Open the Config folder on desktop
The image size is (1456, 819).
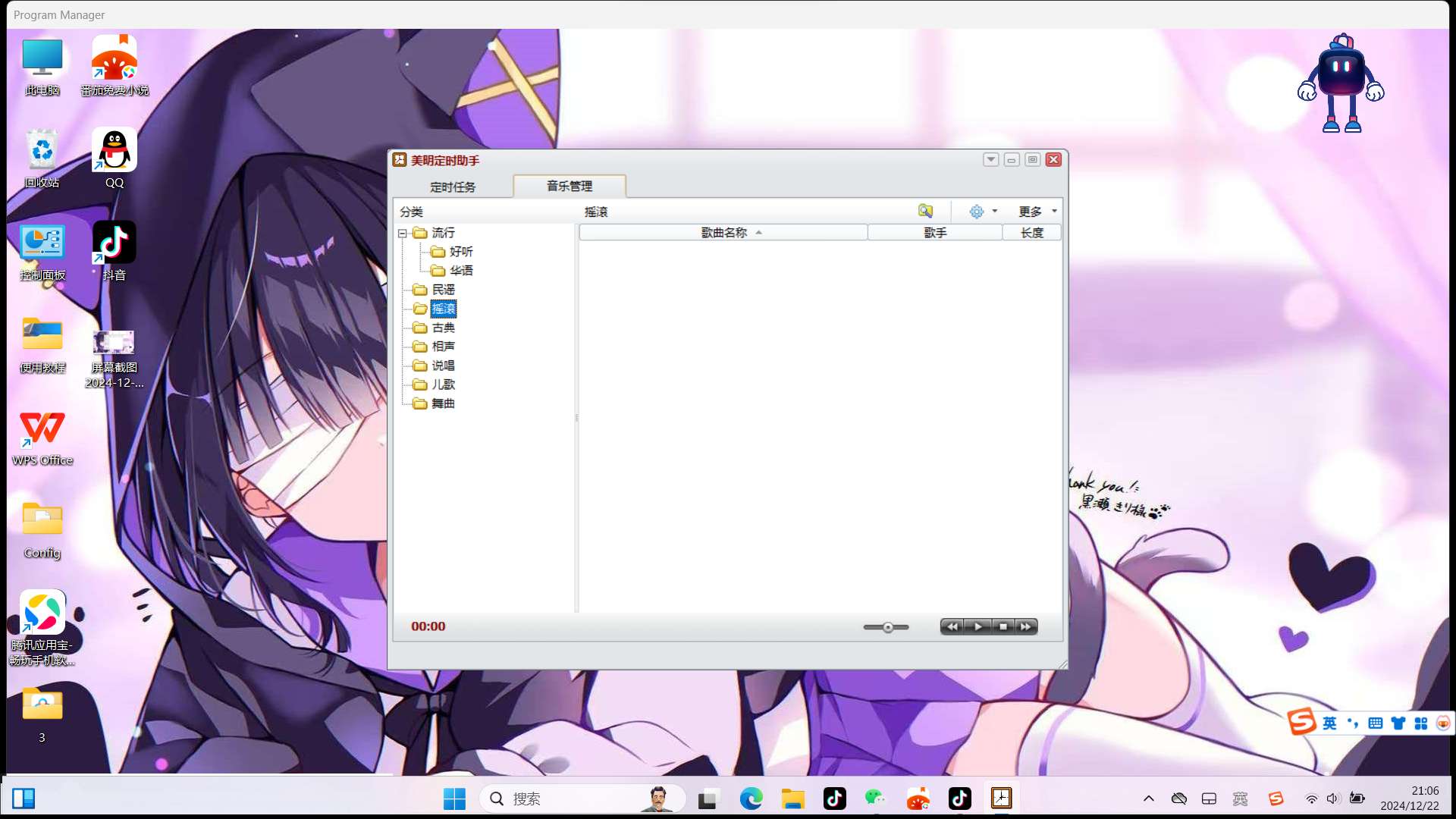click(42, 531)
